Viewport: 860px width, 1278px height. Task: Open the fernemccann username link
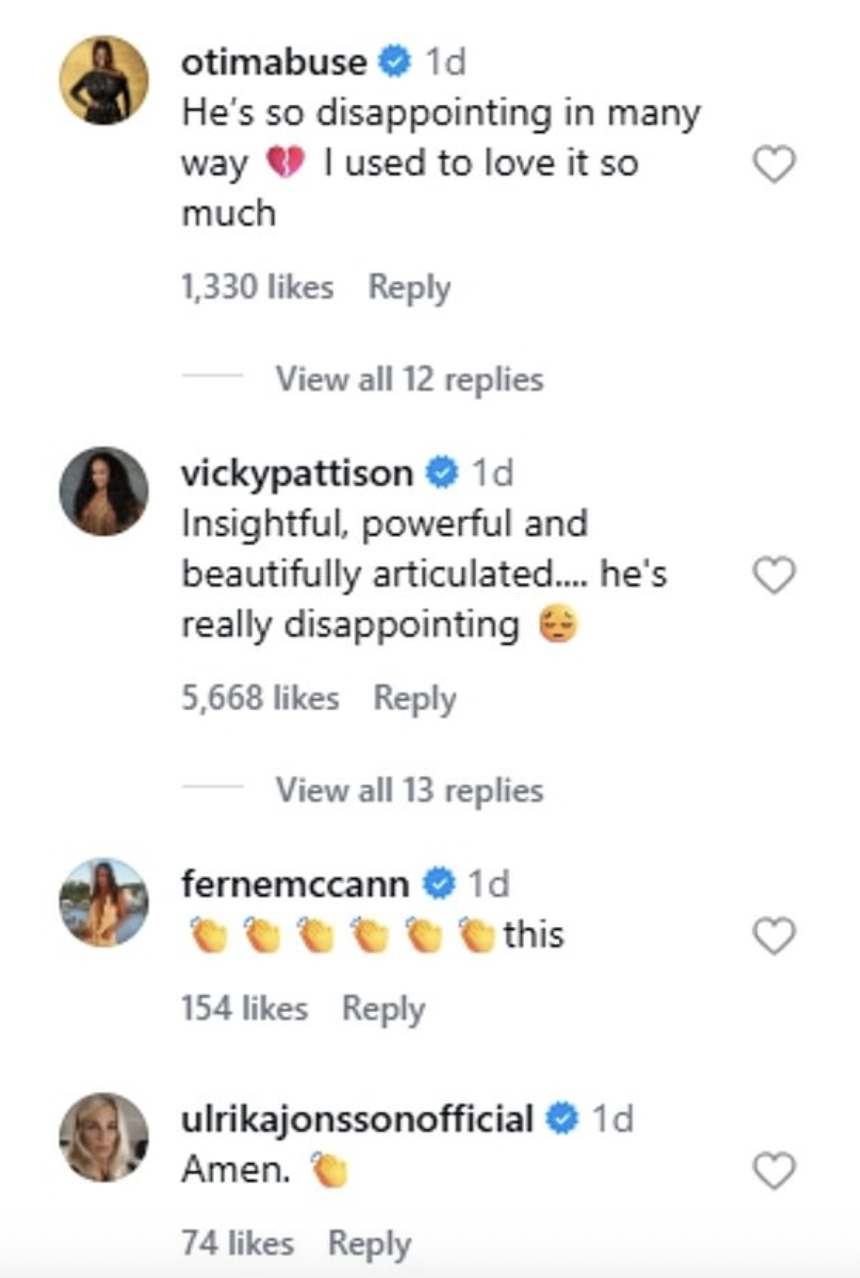click(x=295, y=884)
